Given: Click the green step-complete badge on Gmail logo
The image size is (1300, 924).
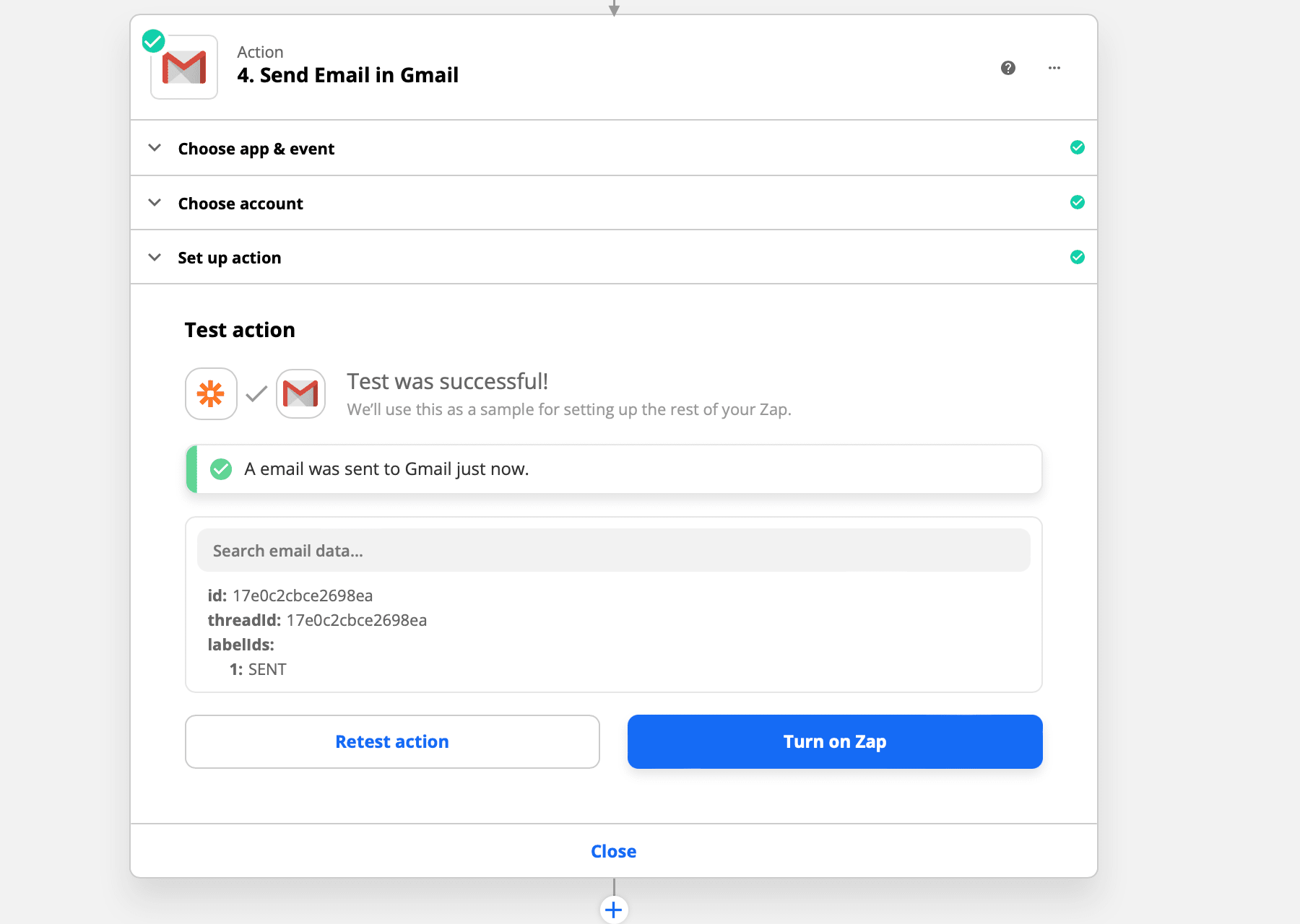Looking at the screenshot, I should (153, 40).
